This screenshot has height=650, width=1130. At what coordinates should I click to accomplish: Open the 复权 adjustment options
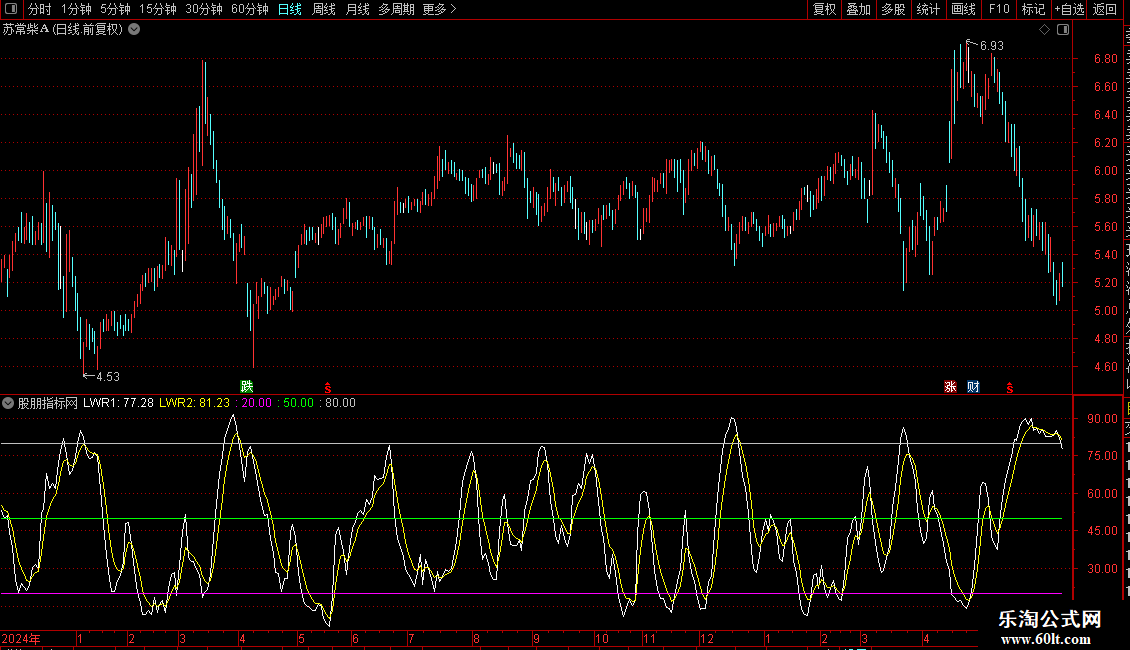[824, 9]
